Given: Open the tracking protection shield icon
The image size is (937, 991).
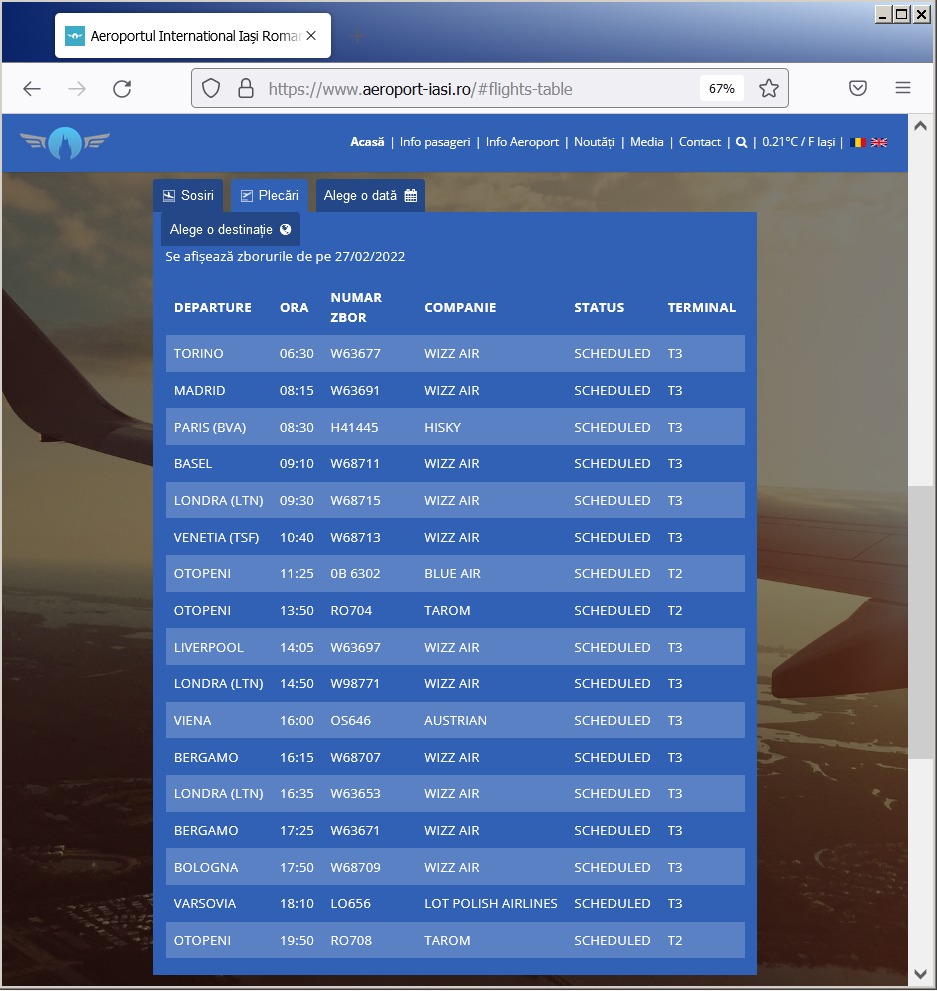Looking at the screenshot, I should tap(211, 88).
